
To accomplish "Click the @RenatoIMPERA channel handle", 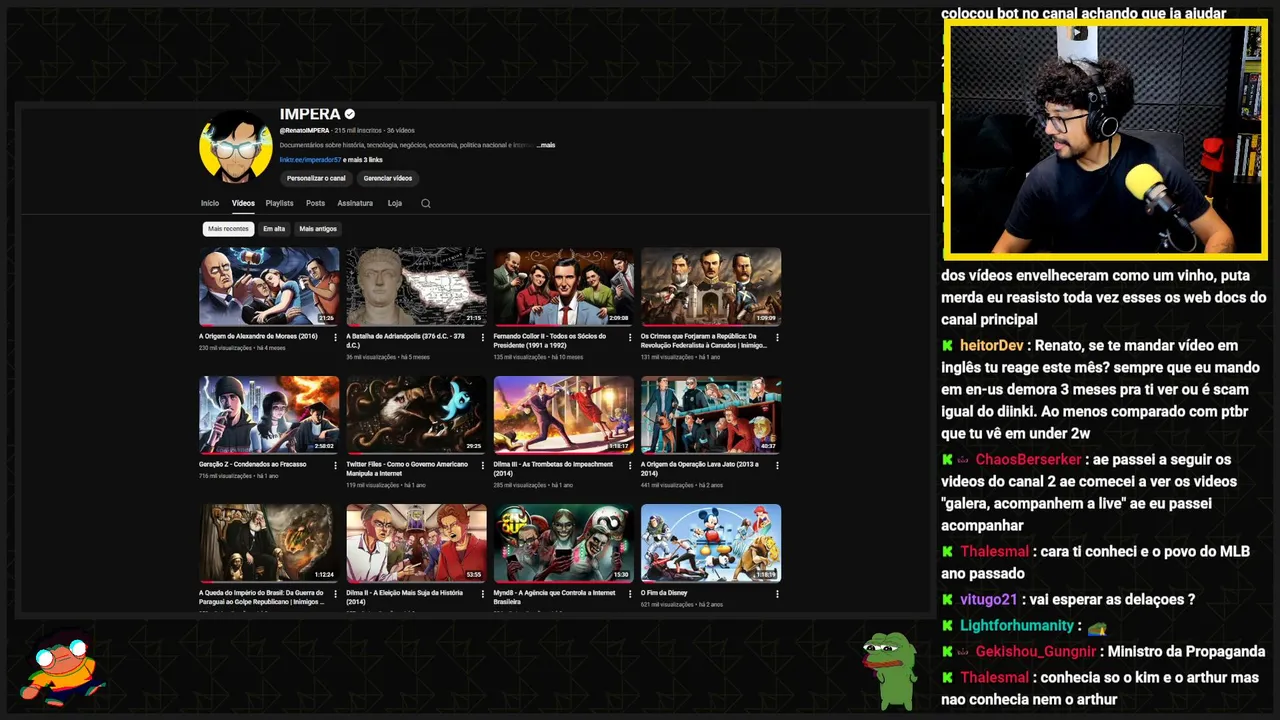I will coord(304,130).
